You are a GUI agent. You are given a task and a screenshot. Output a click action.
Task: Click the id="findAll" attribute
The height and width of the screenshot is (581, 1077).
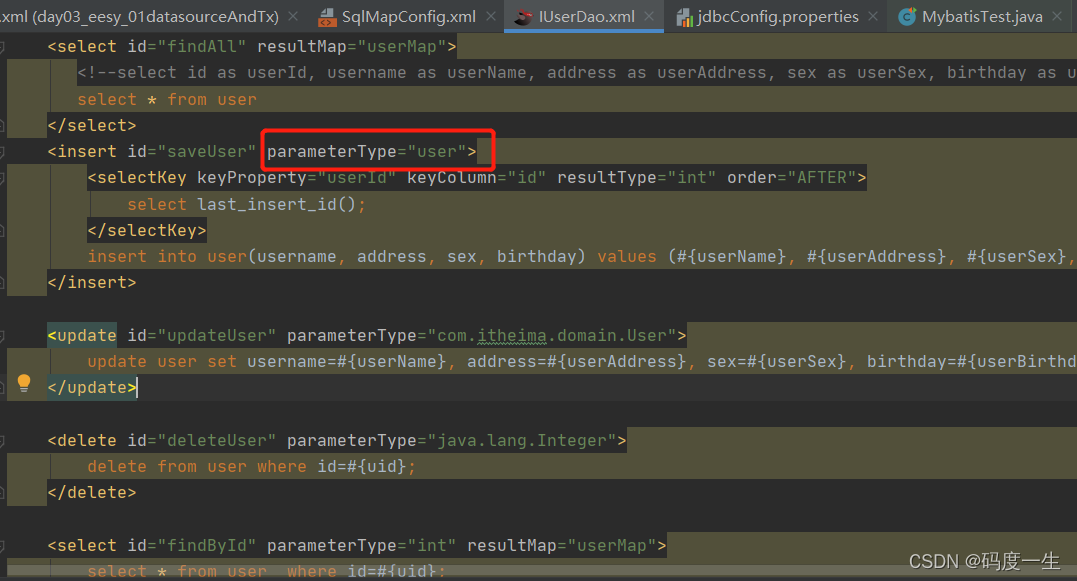point(186,47)
